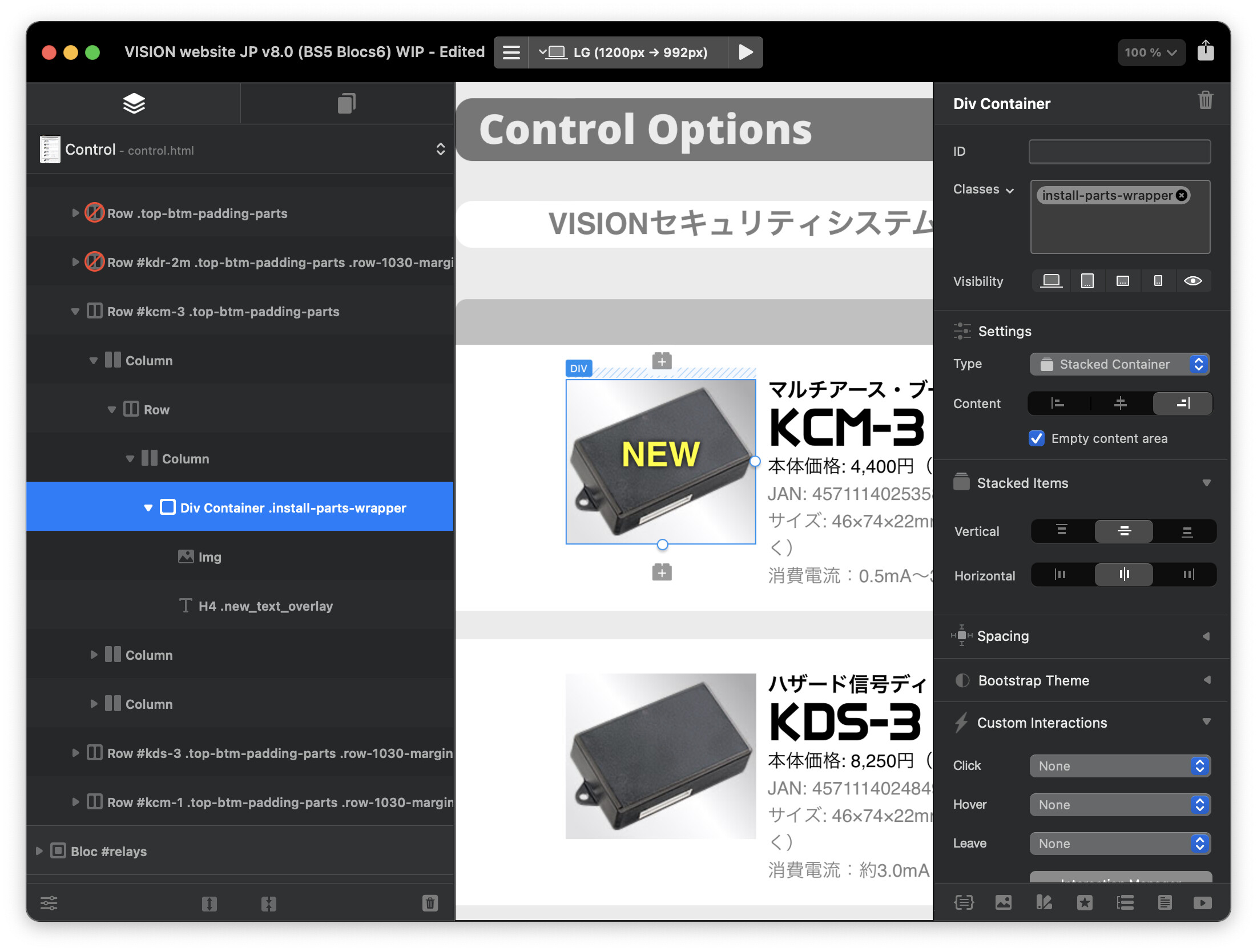1257x952 pixels.
Task: Toggle the eye visibility icon
Action: tap(1192, 281)
